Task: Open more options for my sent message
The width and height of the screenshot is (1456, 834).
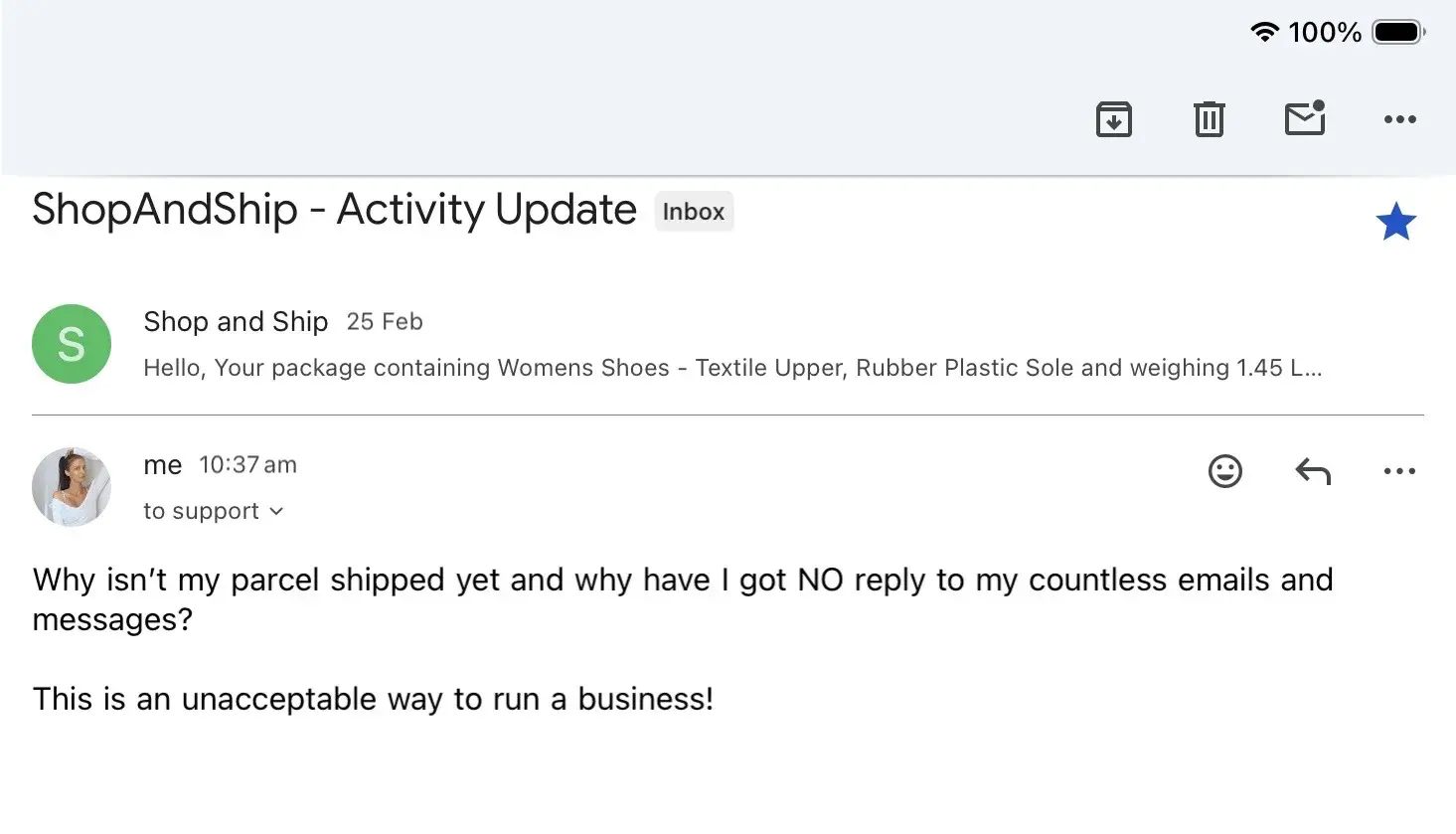Action: coord(1399,471)
